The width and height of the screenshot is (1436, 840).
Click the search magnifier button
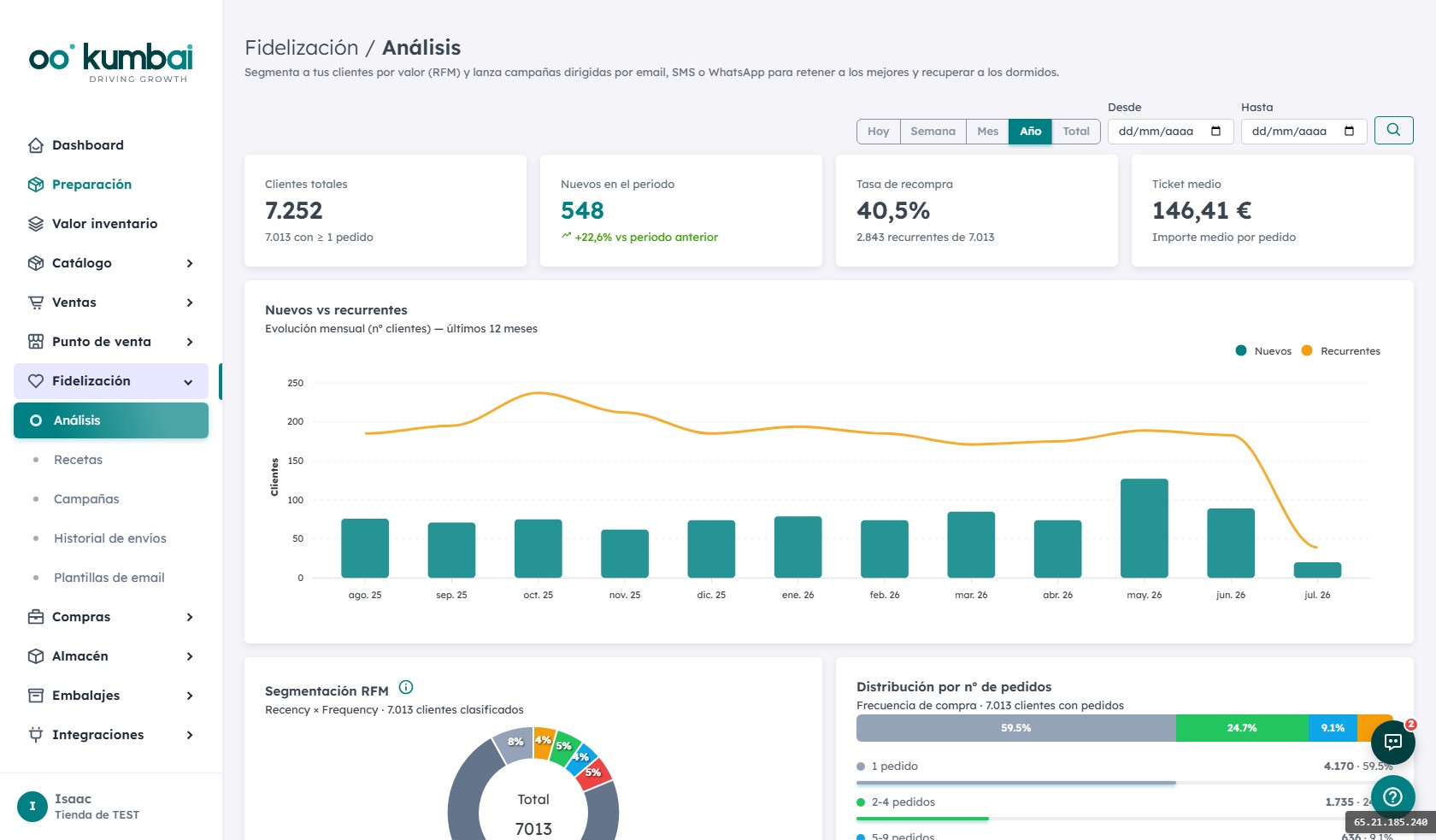(1393, 130)
